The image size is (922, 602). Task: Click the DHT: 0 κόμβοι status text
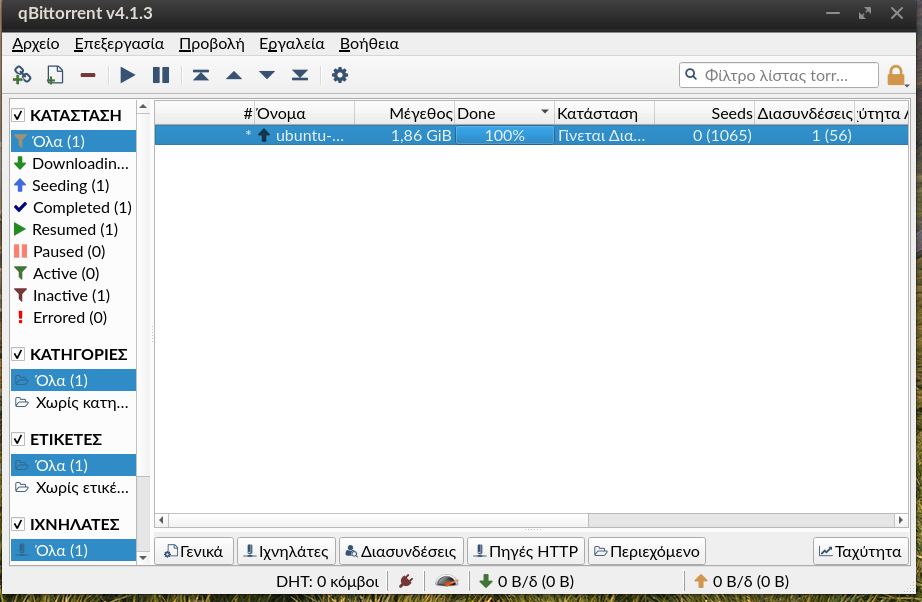pos(328,581)
